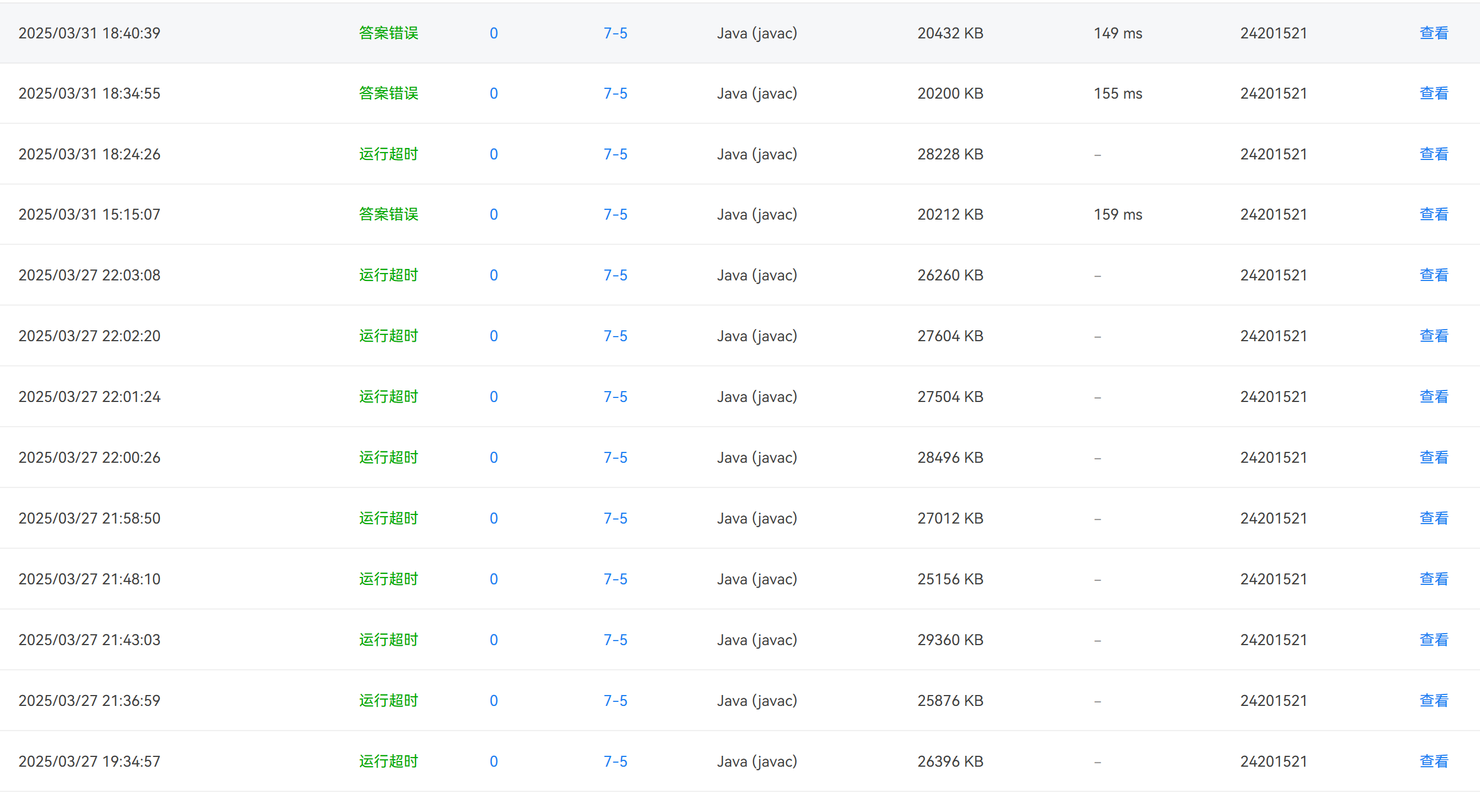Click 7-5 link in 19:34:57 row
Image resolution: width=1480 pixels, height=812 pixels.
615,762
